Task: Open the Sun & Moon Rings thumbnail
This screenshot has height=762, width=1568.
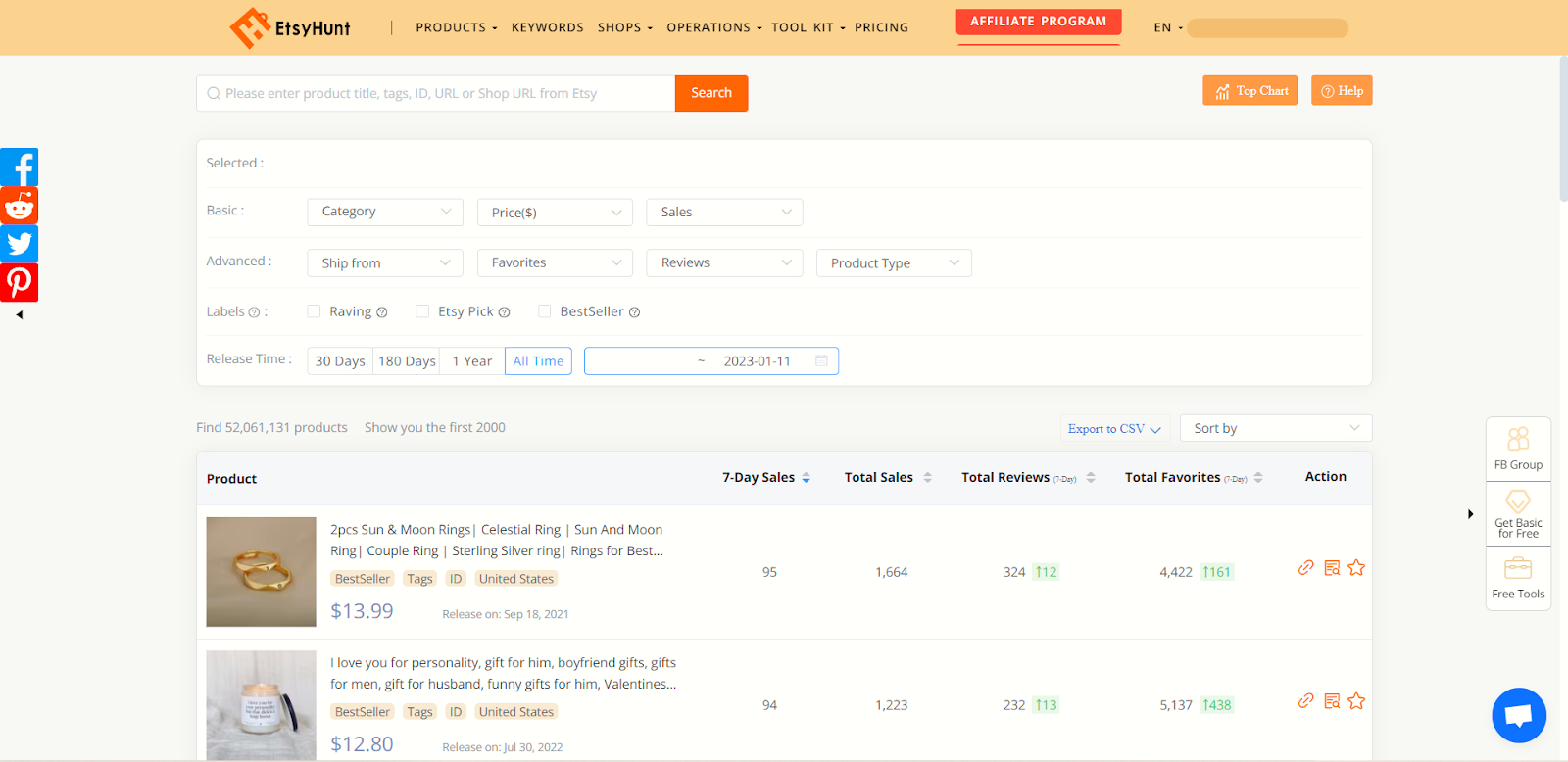Action: [x=262, y=572]
